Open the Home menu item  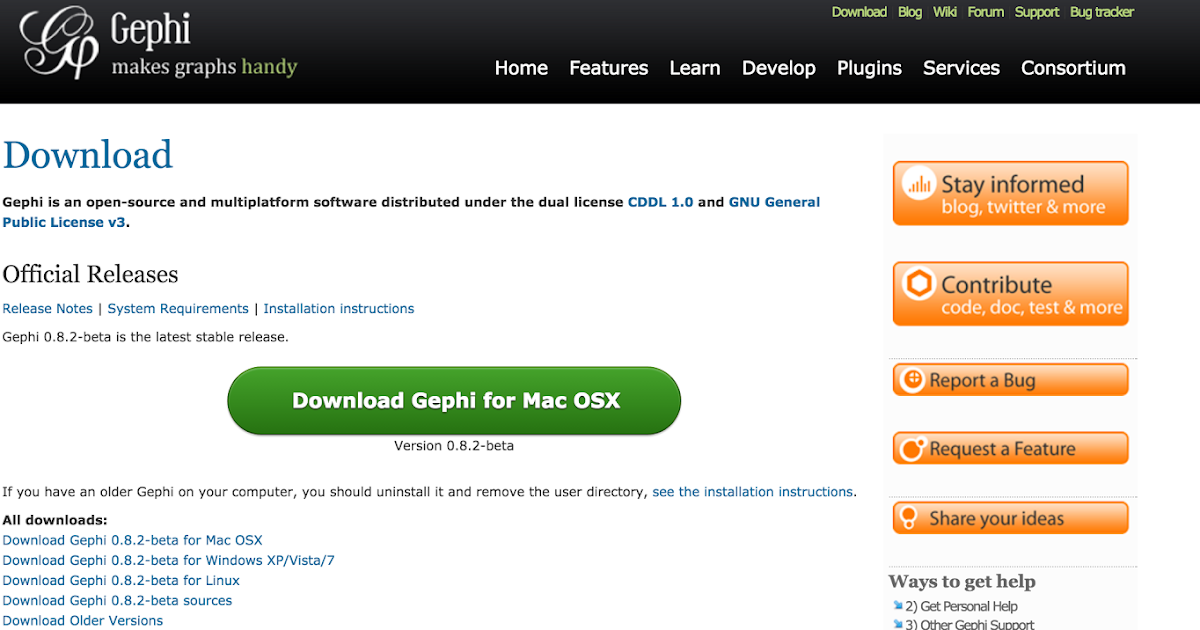pyautogui.click(x=521, y=68)
